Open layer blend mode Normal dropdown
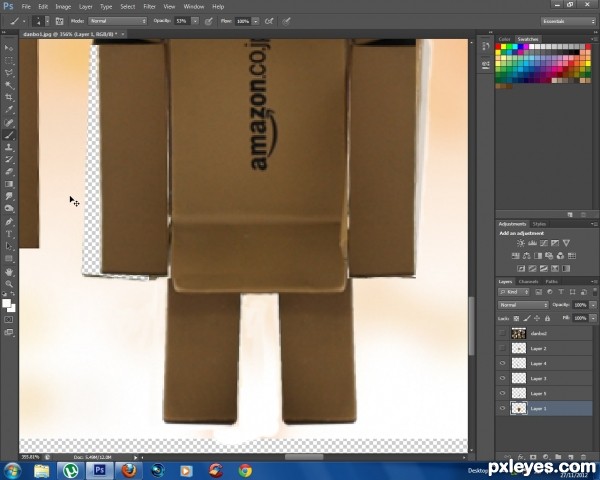The height and width of the screenshot is (480, 600). pos(523,305)
